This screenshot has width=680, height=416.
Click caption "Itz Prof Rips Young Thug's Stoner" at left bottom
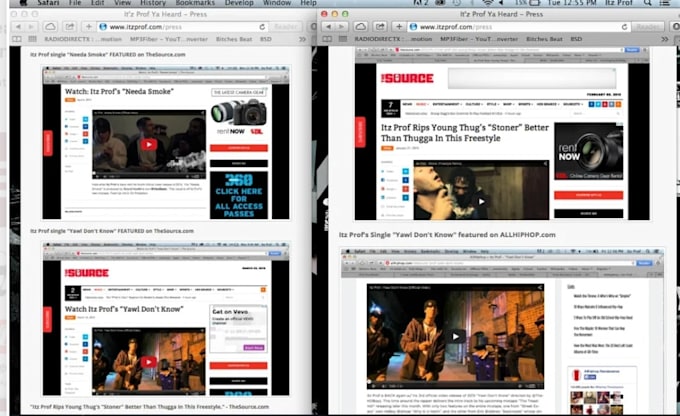149,407
